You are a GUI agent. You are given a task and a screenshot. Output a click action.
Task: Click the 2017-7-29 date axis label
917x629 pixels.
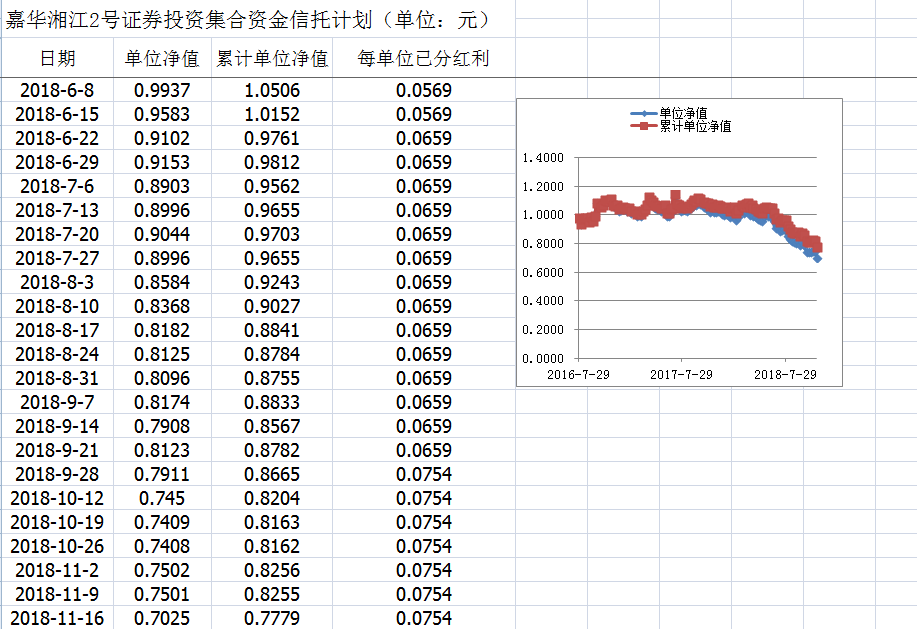tap(681, 374)
